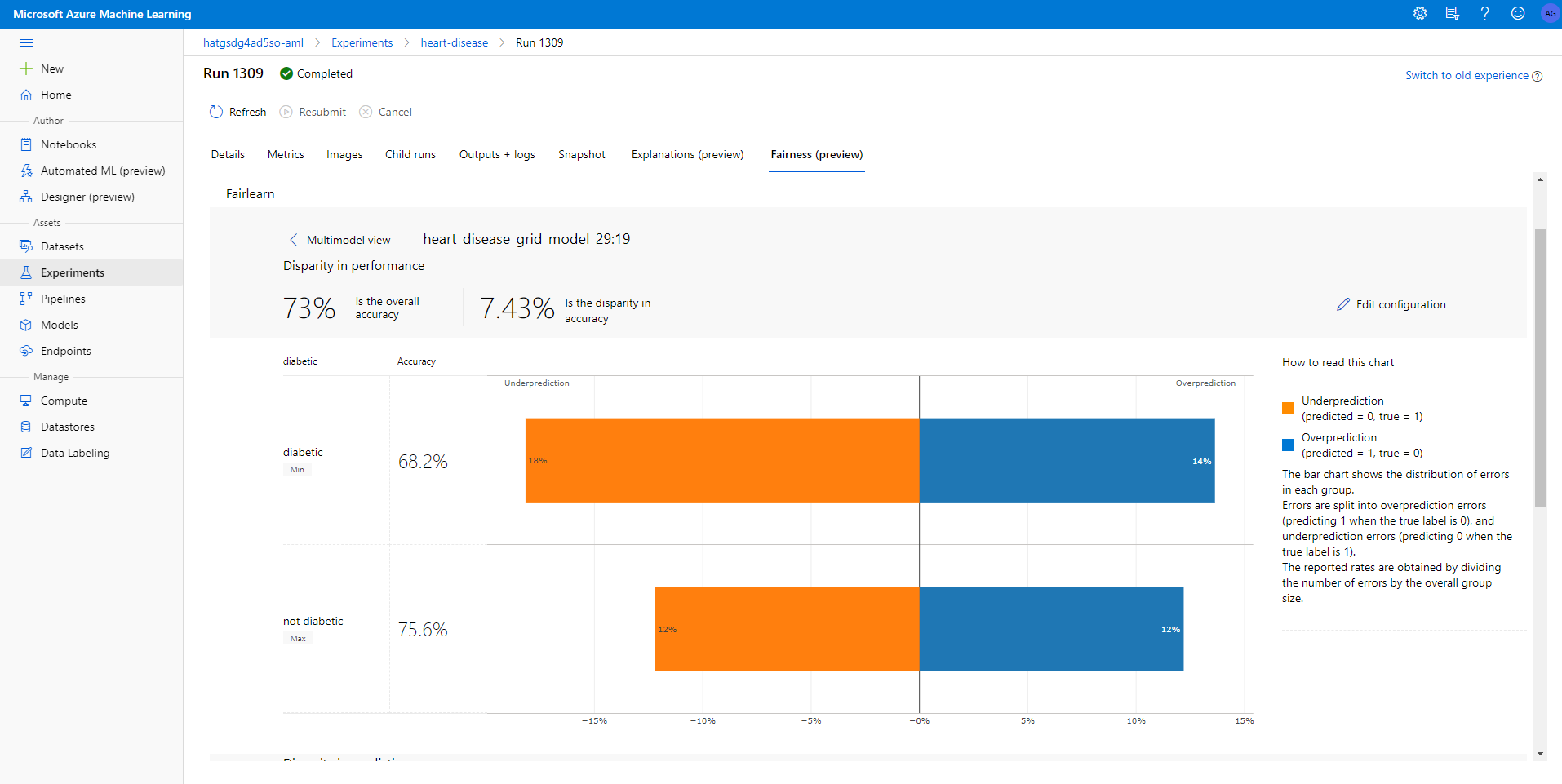1562x784 pixels.
Task: Click the 68.2% accuracy value
Action: click(423, 462)
